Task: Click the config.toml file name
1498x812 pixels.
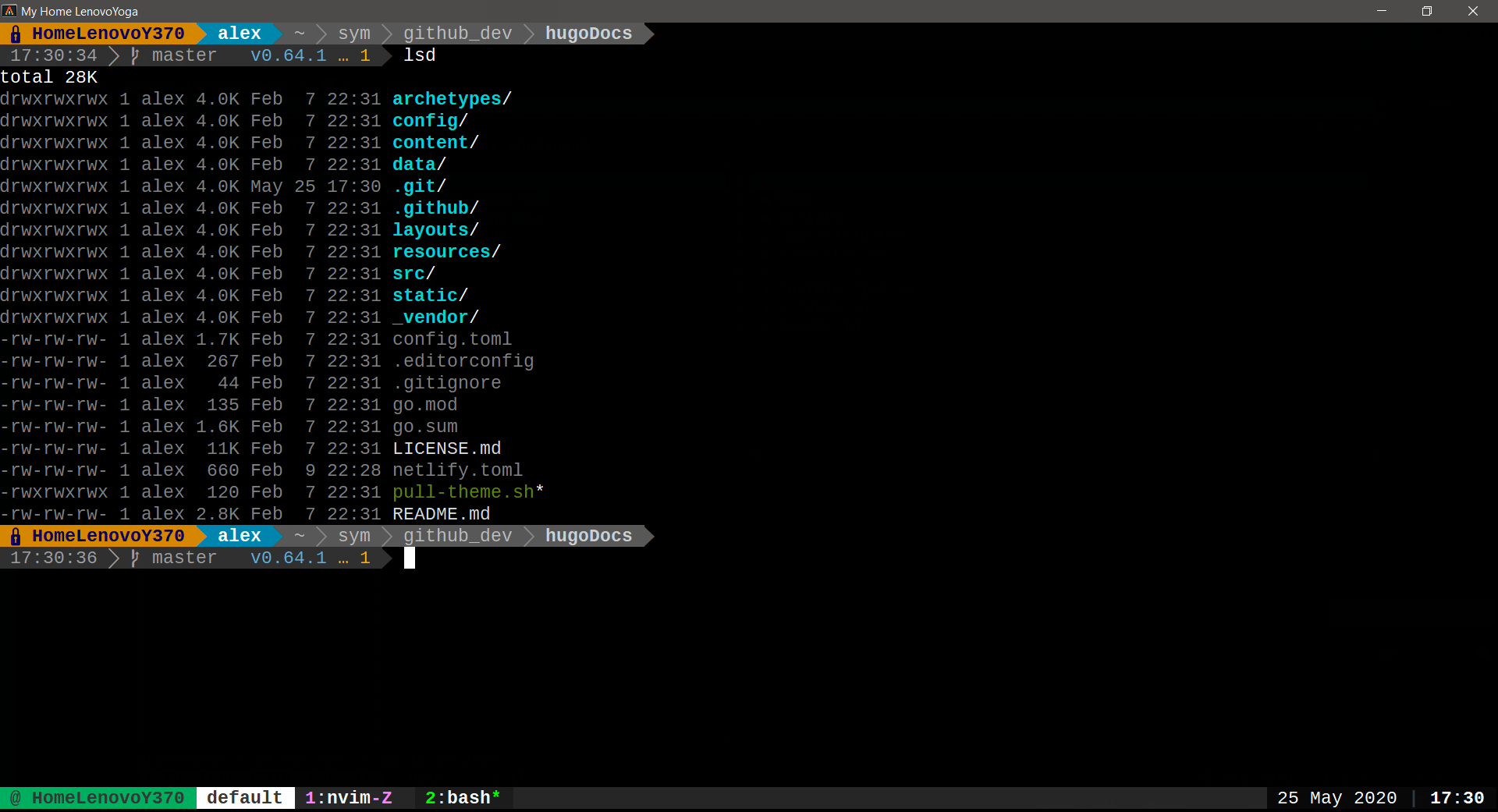Action: (452, 339)
